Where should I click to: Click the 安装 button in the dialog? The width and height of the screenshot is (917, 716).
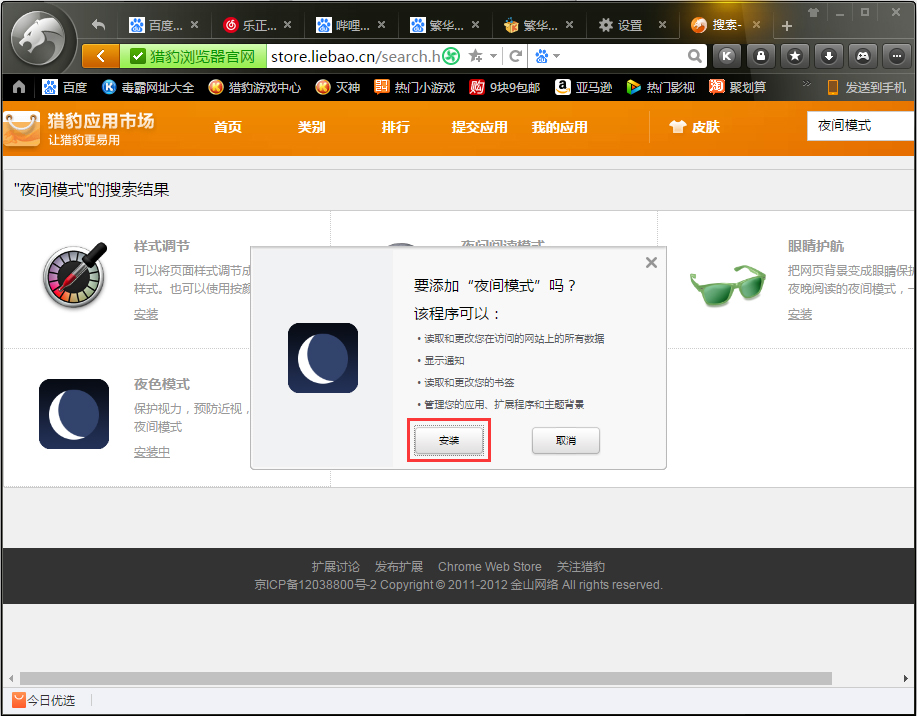tap(448, 440)
